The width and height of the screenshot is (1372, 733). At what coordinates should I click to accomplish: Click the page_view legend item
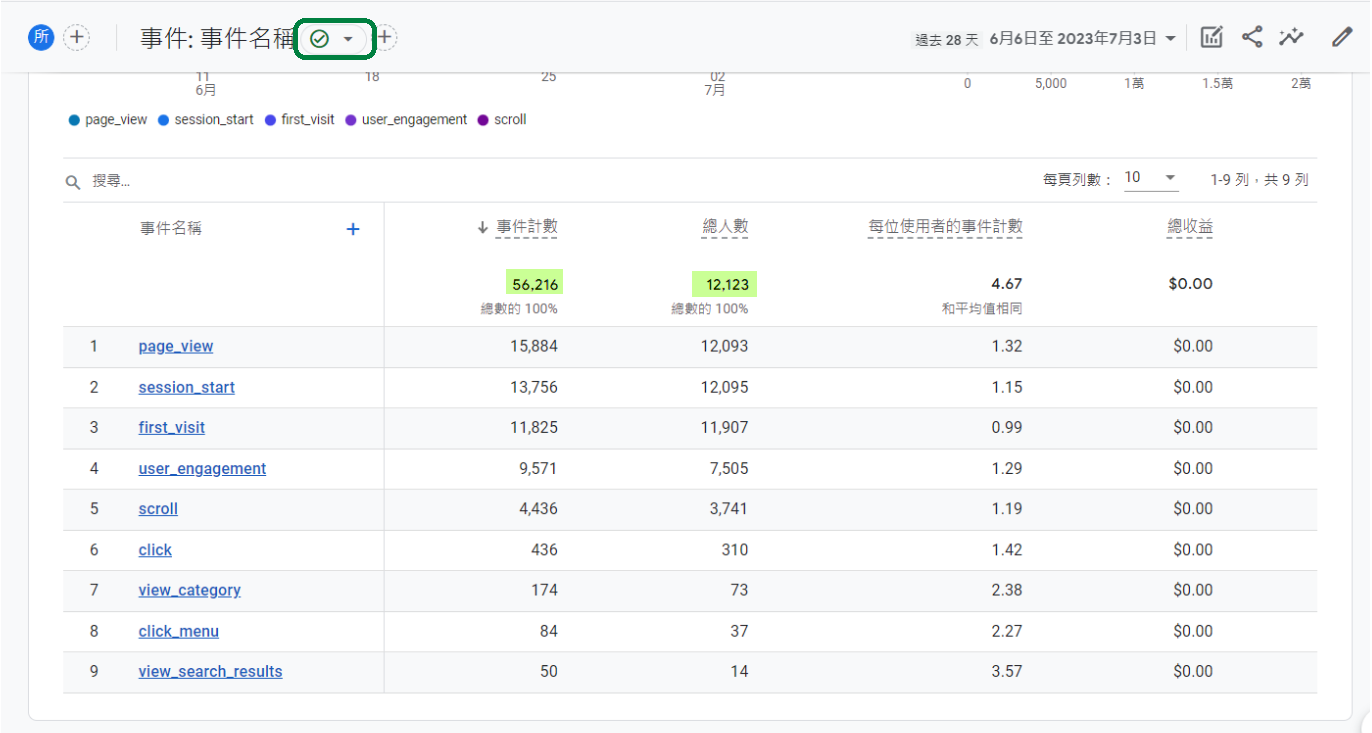pyautogui.click(x=108, y=120)
